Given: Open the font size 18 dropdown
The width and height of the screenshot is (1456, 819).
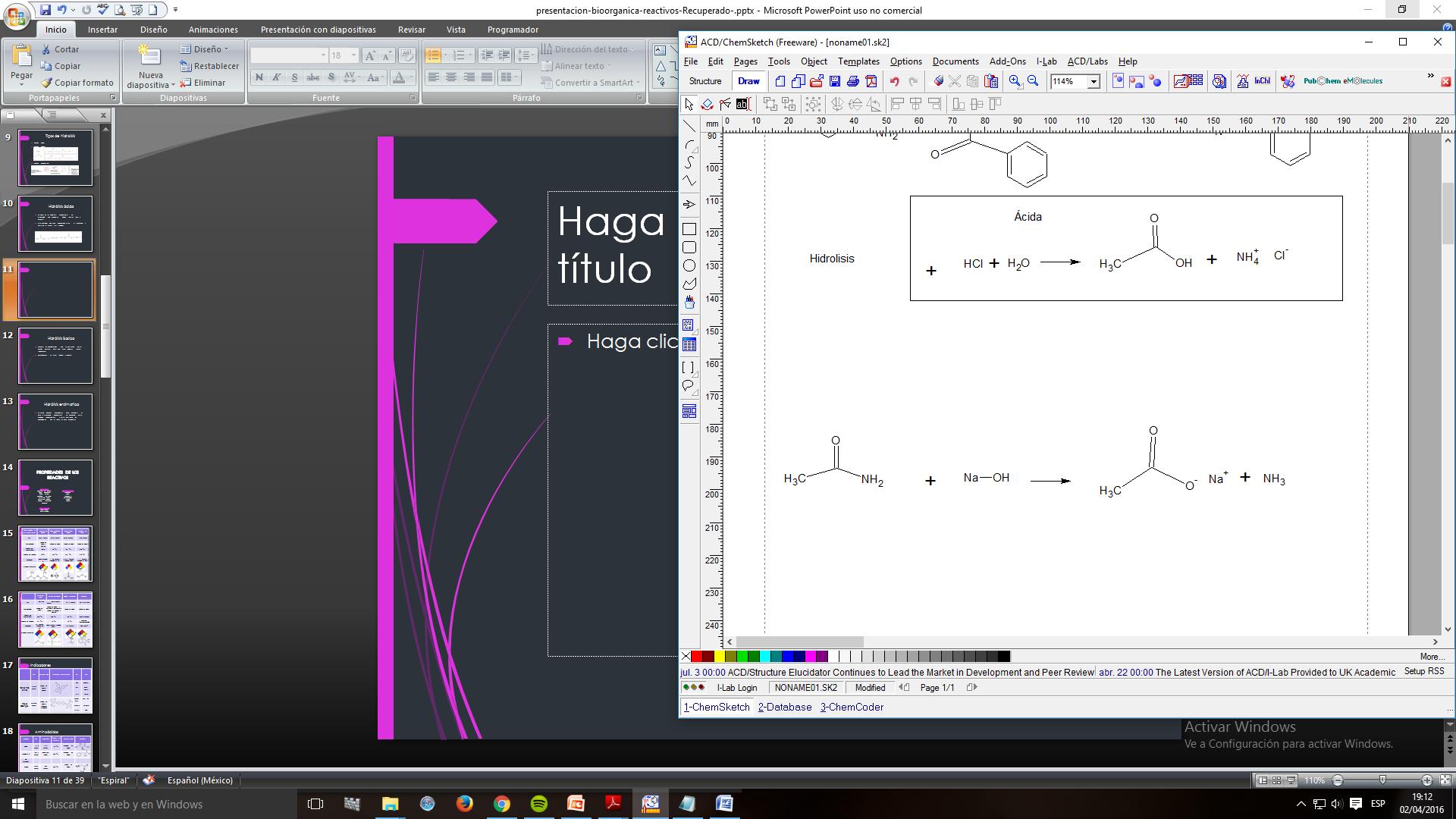Looking at the screenshot, I should [x=353, y=55].
